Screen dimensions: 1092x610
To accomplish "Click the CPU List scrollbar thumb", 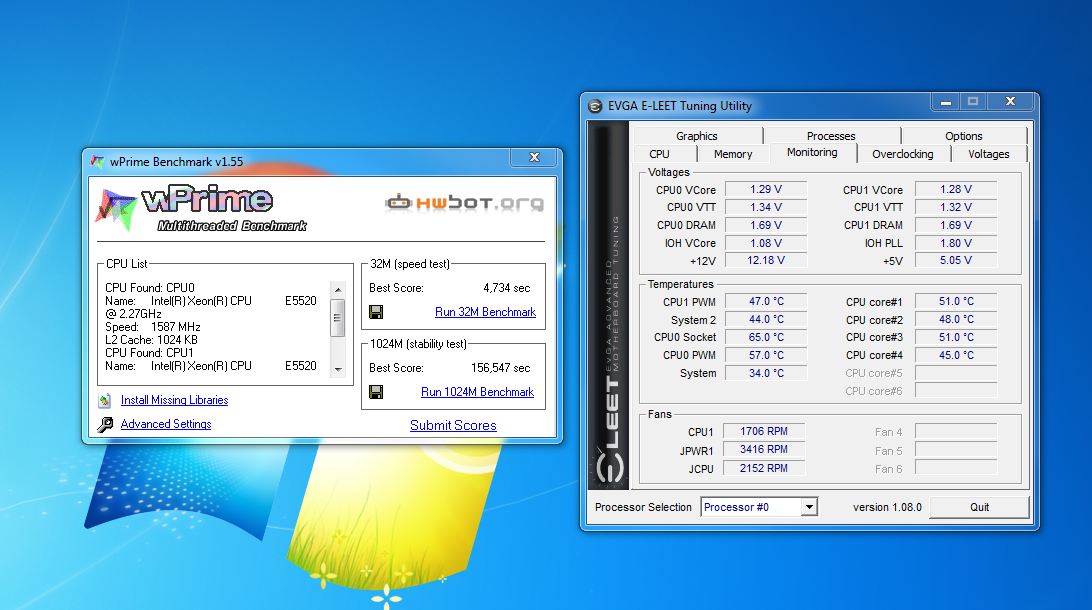I will point(338,318).
